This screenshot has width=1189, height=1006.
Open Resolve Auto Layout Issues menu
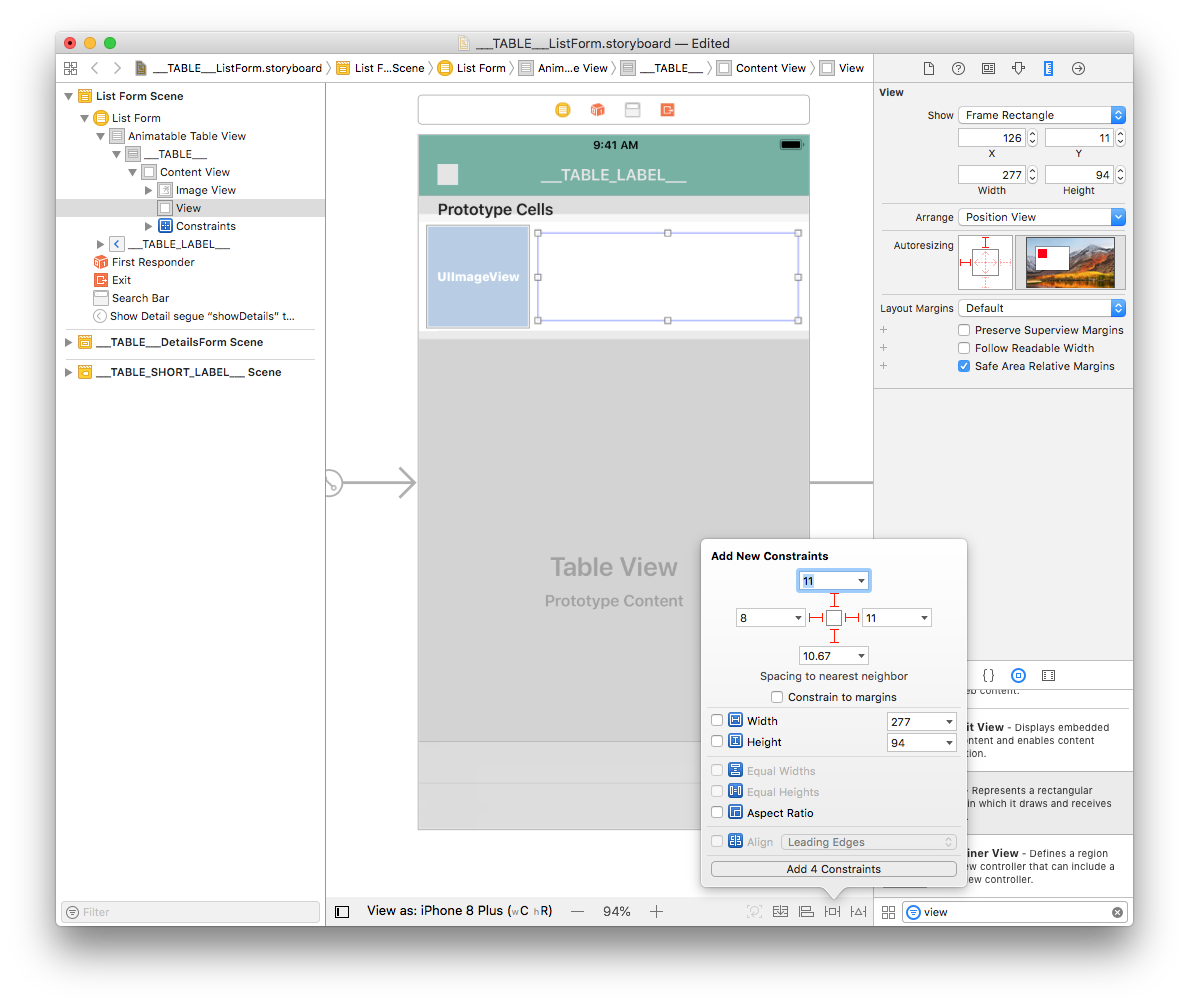point(858,911)
